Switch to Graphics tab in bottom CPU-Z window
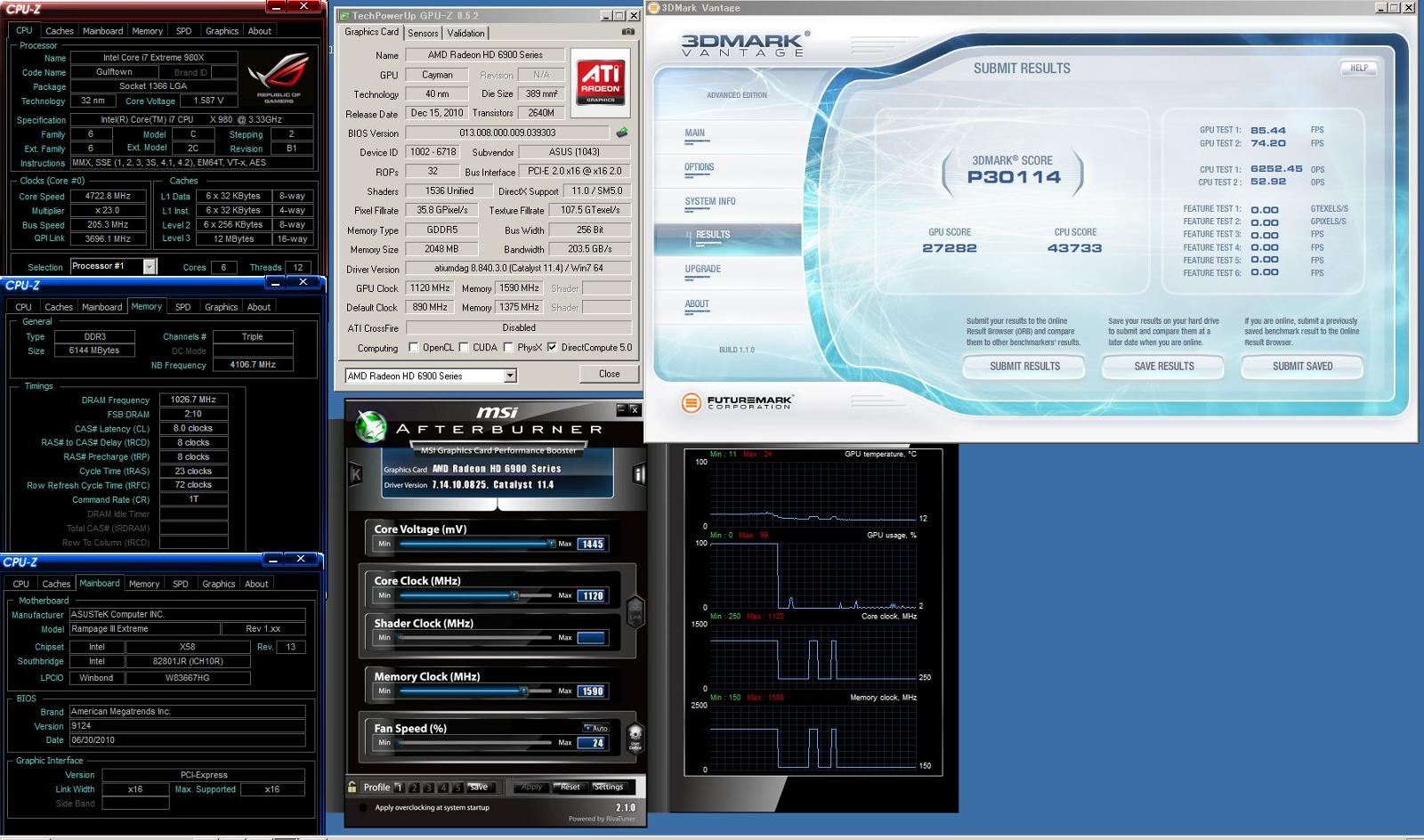This screenshot has width=1424, height=840. tap(219, 584)
